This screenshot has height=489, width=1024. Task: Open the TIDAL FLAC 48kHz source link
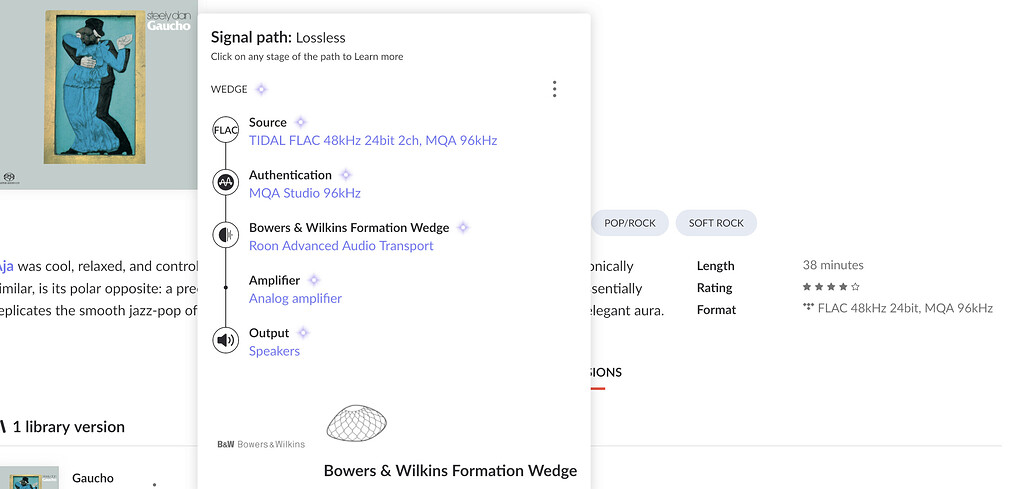point(372,141)
